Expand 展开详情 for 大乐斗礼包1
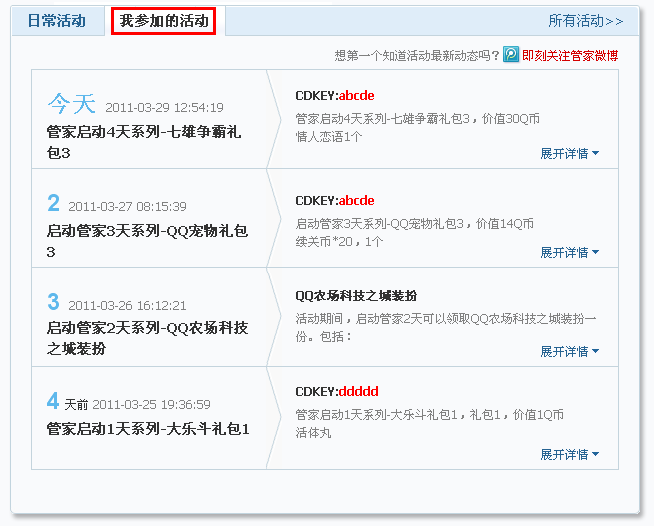This screenshot has height=526, width=654. 569,454
